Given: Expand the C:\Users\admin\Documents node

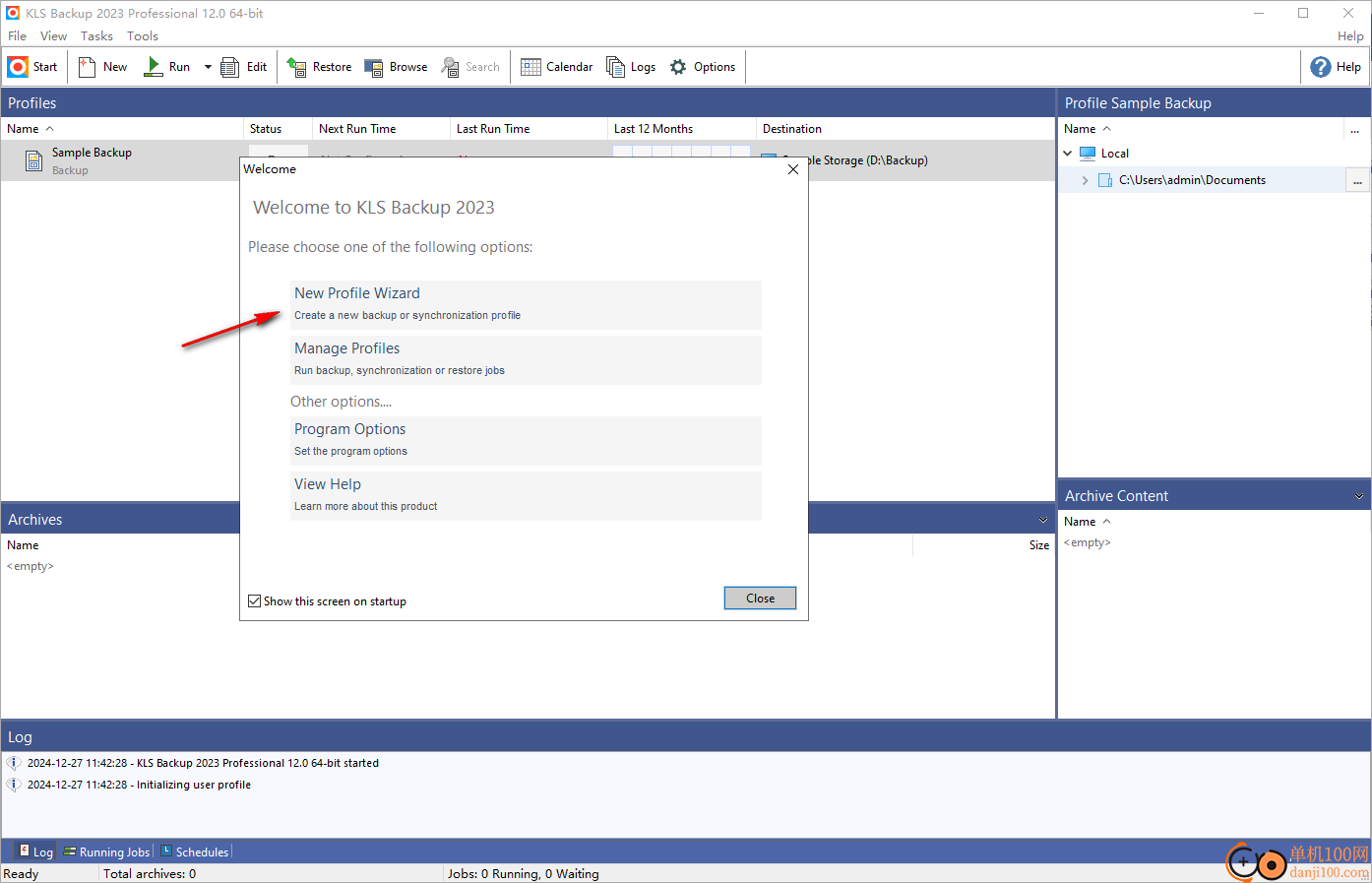Looking at the screenshot, I should (x=1085, y=180).
